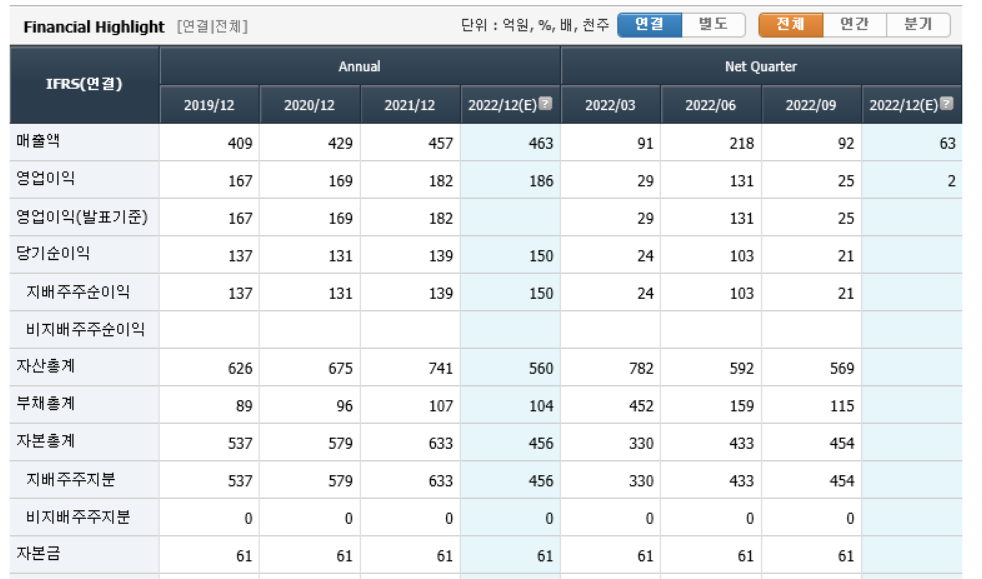Select the 매출액 row label

click(x=38, y=141)
